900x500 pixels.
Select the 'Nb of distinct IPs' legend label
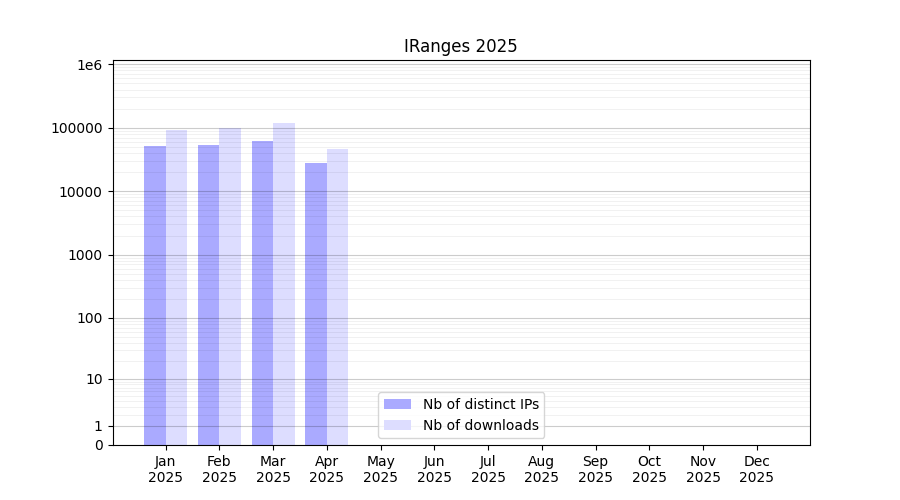(x=481, y=404)
